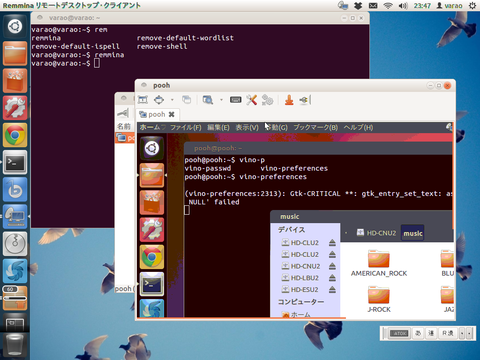The width and height of the screenshot is (480, 360).
Task: Launch remote desktop Chrome icon
Action: [x=152, y=257]
